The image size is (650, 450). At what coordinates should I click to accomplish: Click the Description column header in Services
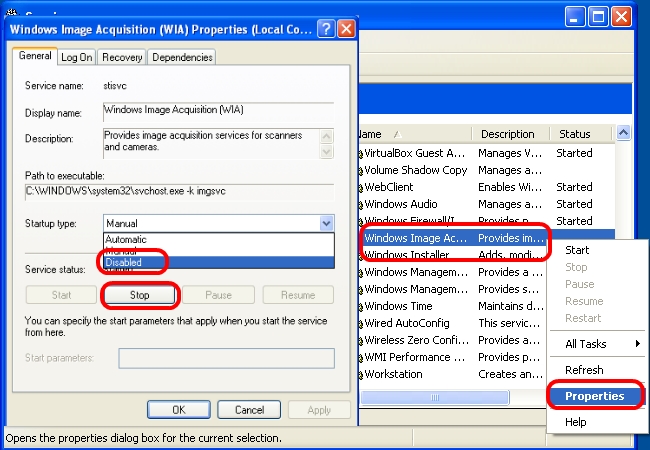click(x=510, y=134)
